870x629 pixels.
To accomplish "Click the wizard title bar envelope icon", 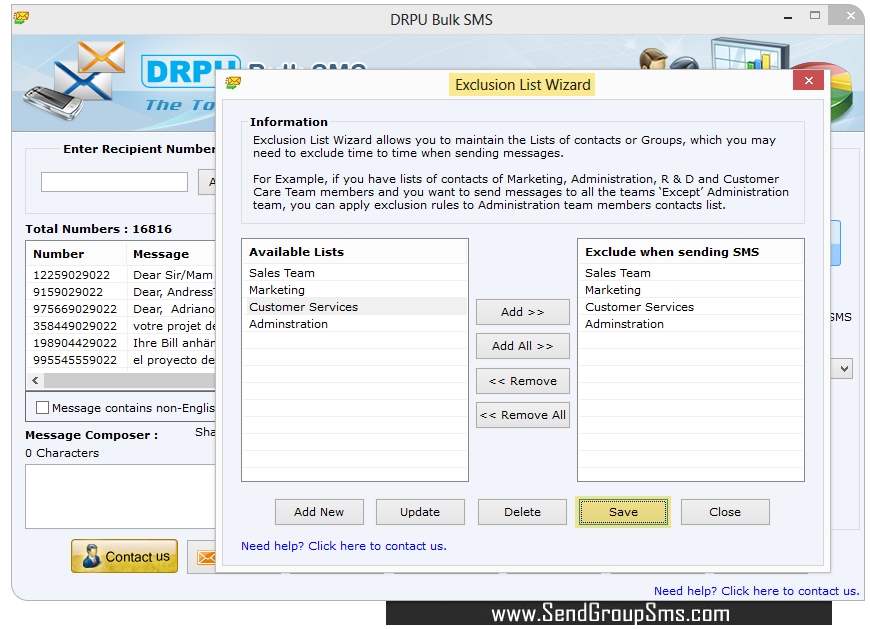I will [x=233, y=83].
